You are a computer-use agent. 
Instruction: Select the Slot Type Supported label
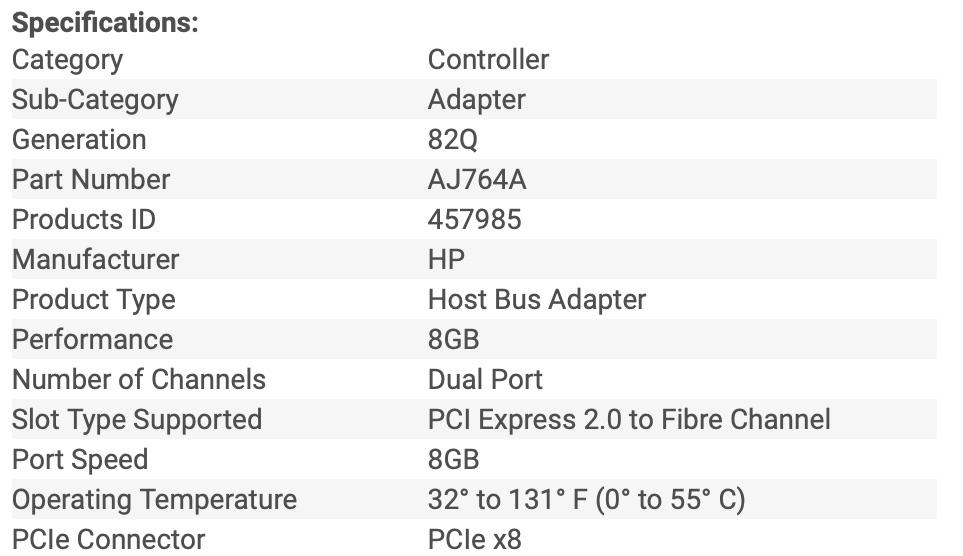coord(137,420)
